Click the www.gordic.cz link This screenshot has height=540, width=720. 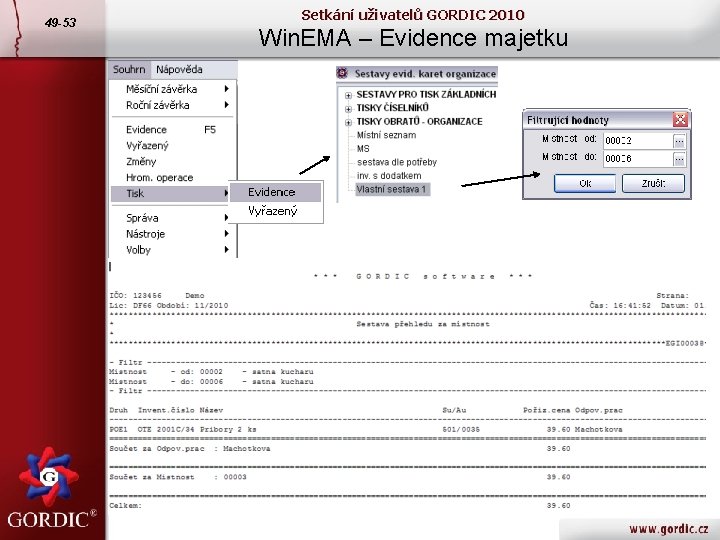pyautogui.click(x=669, y=529)
